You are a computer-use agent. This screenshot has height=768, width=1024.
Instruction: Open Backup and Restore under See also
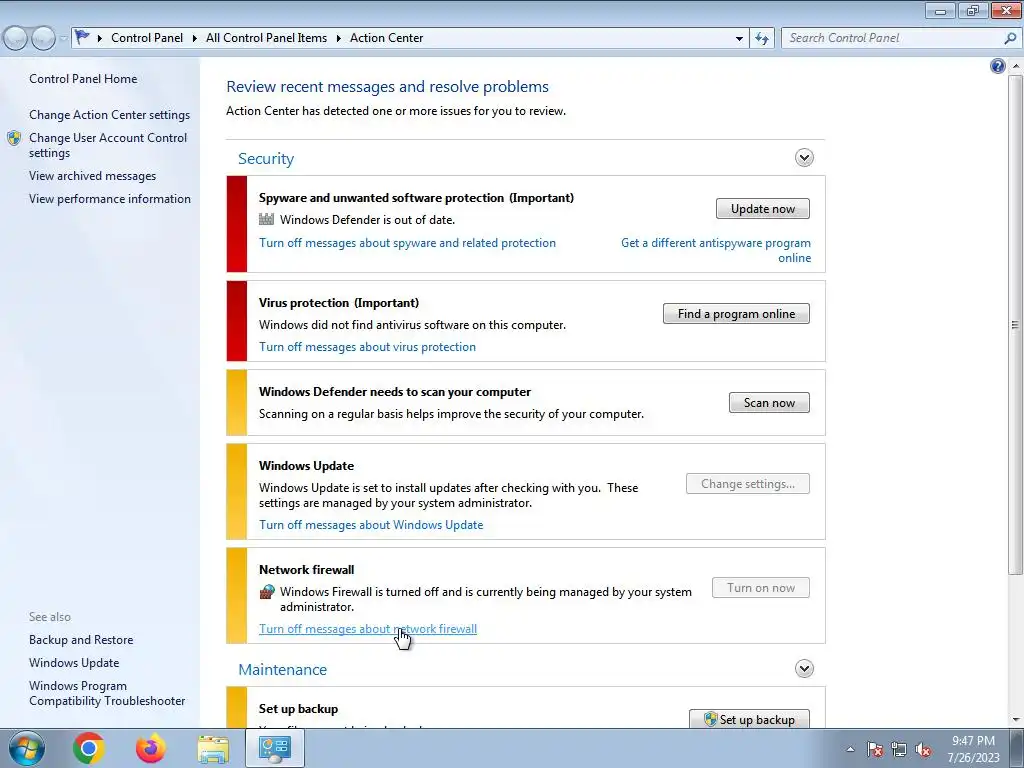point(81,640)
